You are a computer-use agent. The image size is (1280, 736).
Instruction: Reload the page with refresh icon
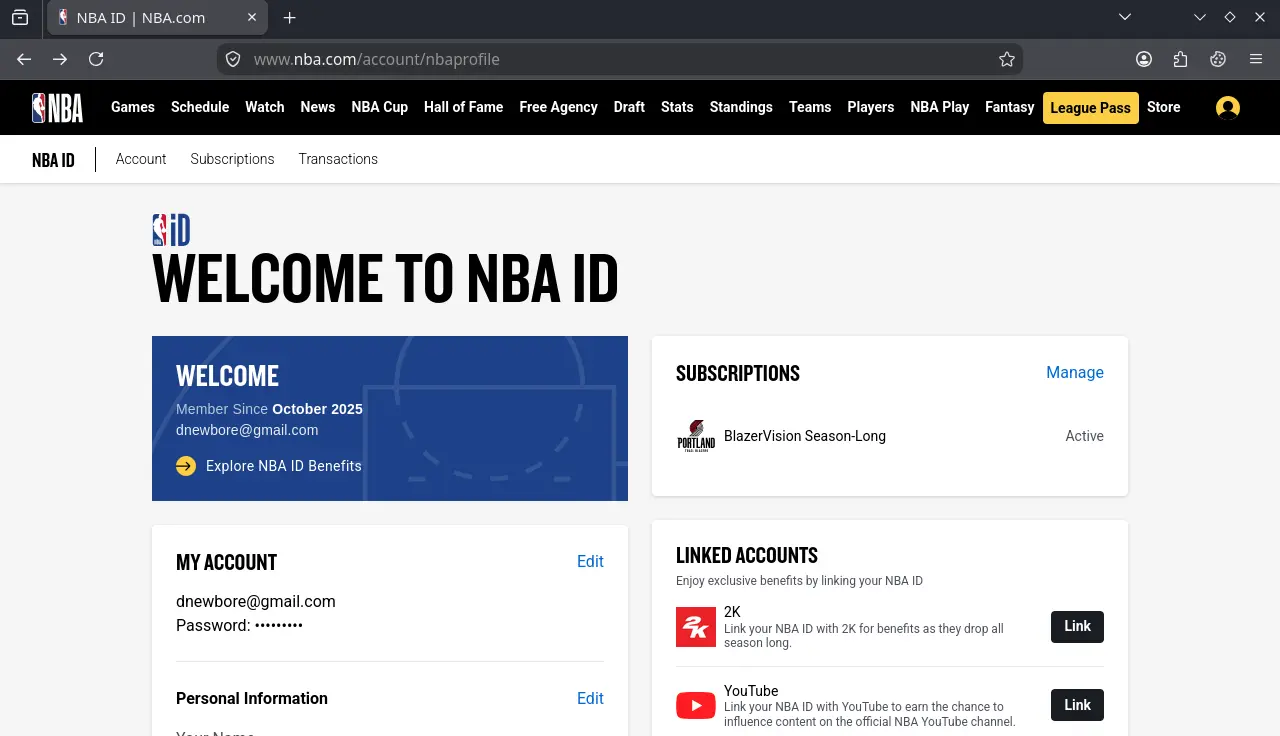point(96,59)
